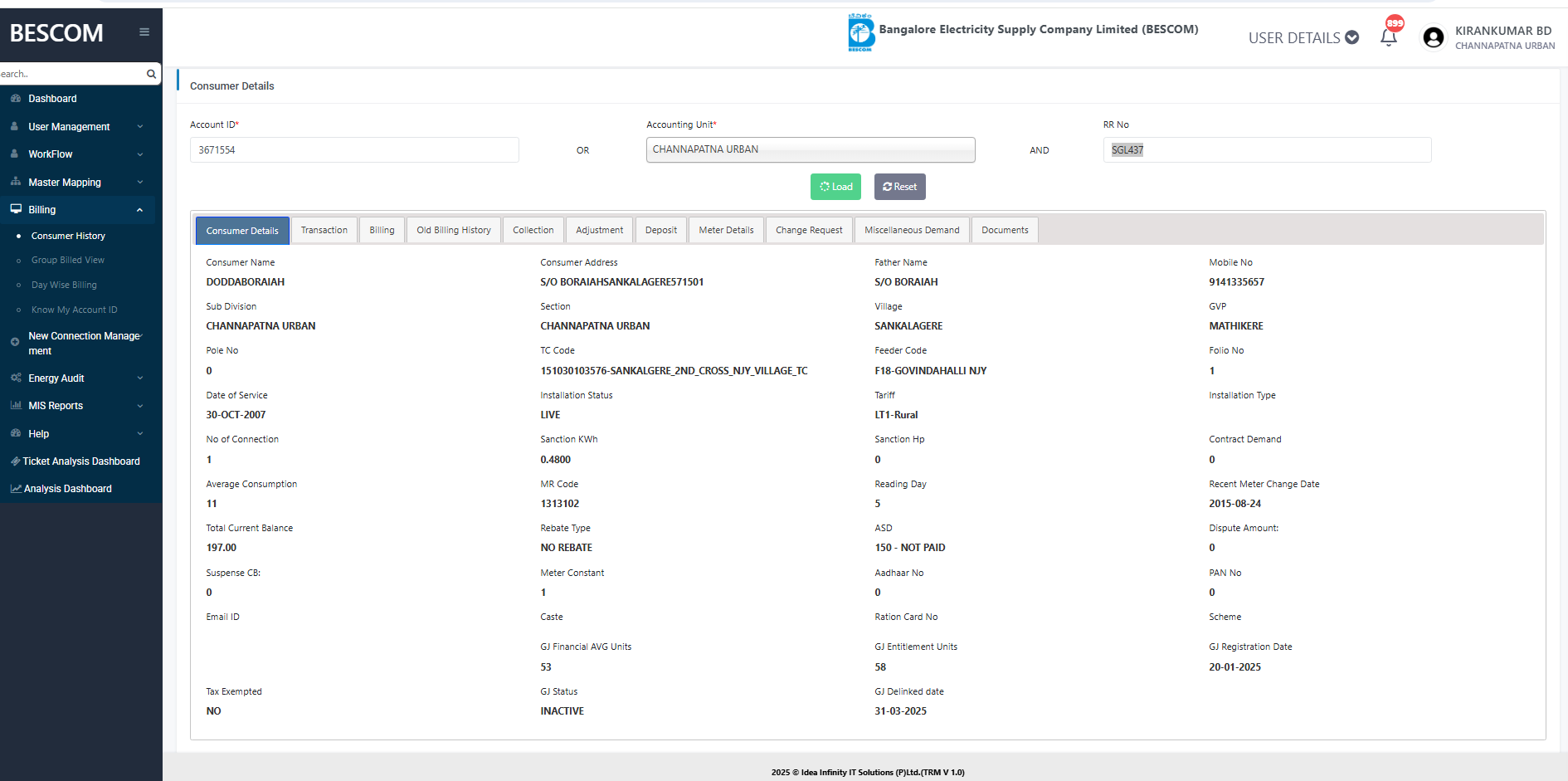Viewport: 1568px width, 781px height.
Task: Open the Deposit tab
Action: [661, 230]
